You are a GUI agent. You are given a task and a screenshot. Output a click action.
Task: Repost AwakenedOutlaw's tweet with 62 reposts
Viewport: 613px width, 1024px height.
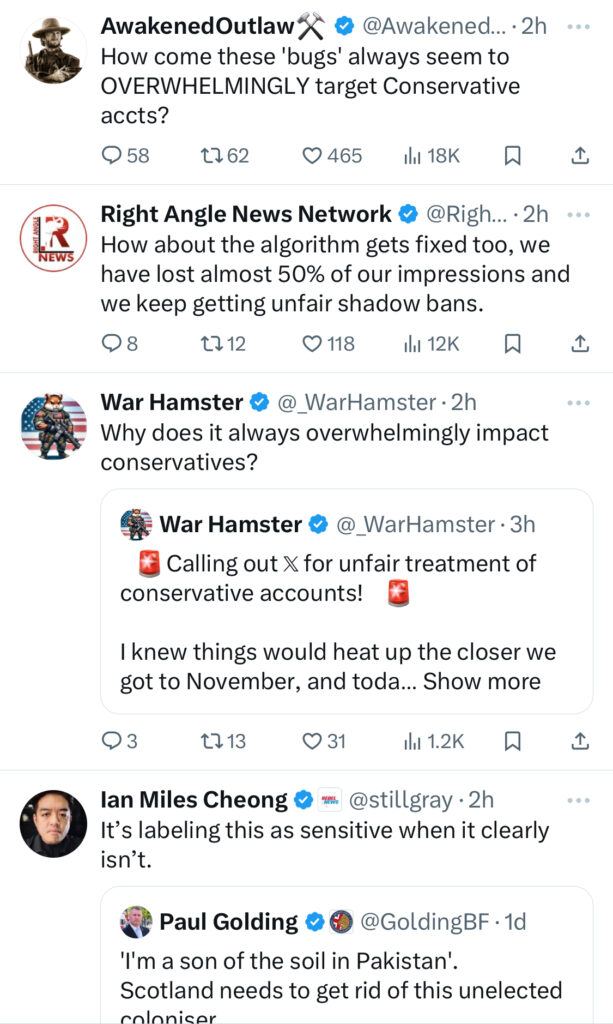211,155
